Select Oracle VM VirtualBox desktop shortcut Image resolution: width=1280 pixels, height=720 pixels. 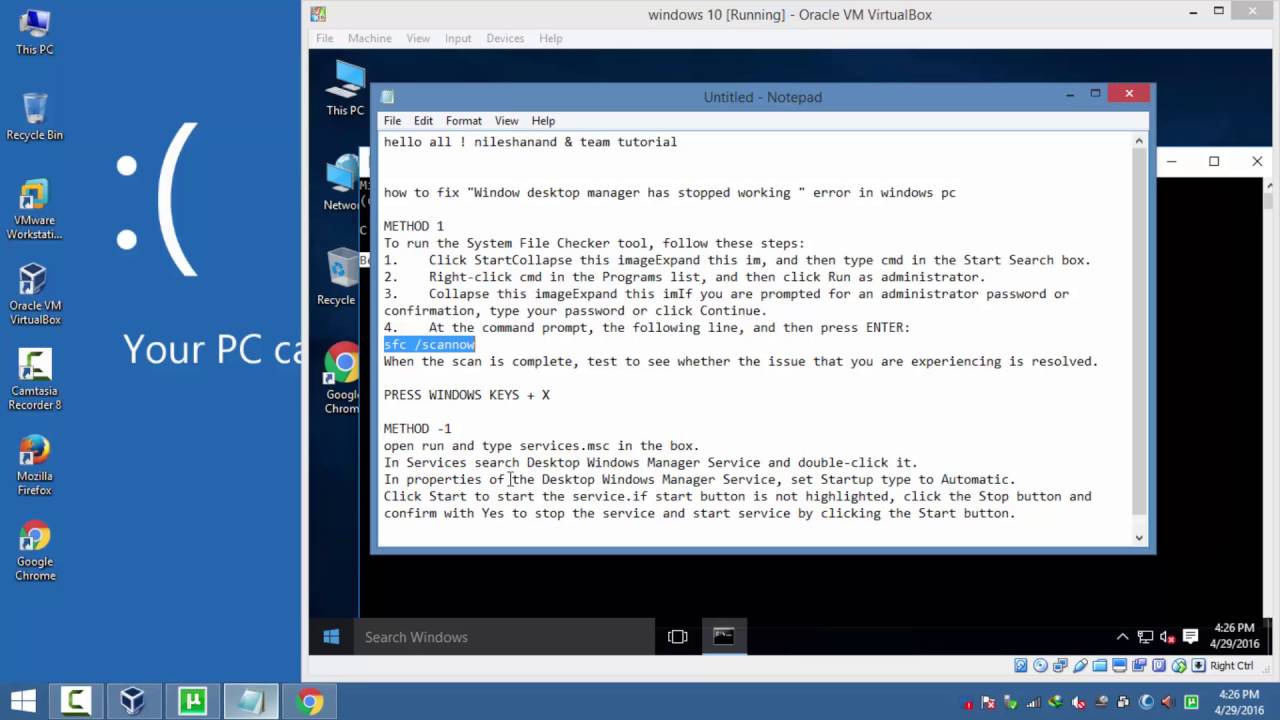tap(35, 295)
